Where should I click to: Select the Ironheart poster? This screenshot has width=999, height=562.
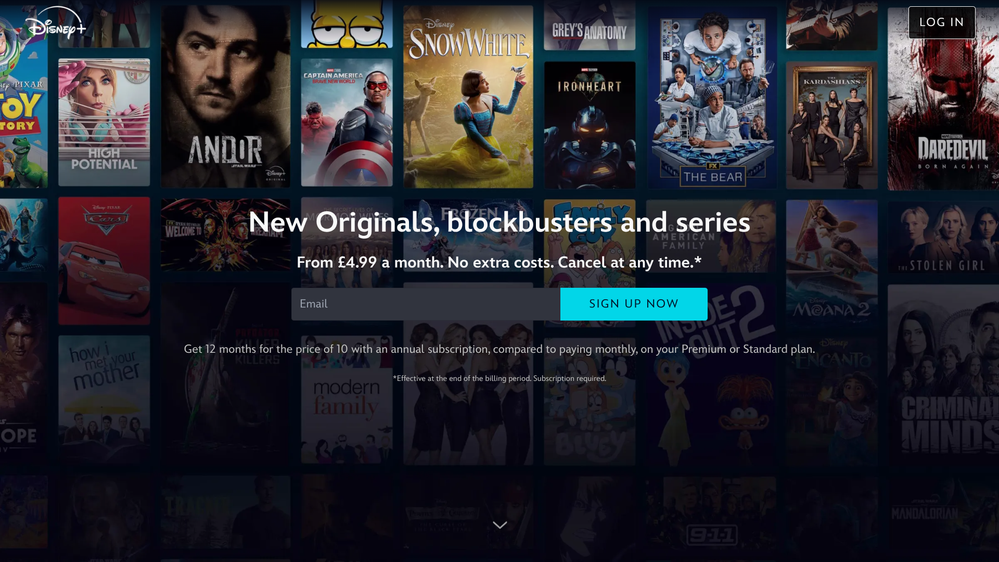pyautogui.click(x=589, y=125)
